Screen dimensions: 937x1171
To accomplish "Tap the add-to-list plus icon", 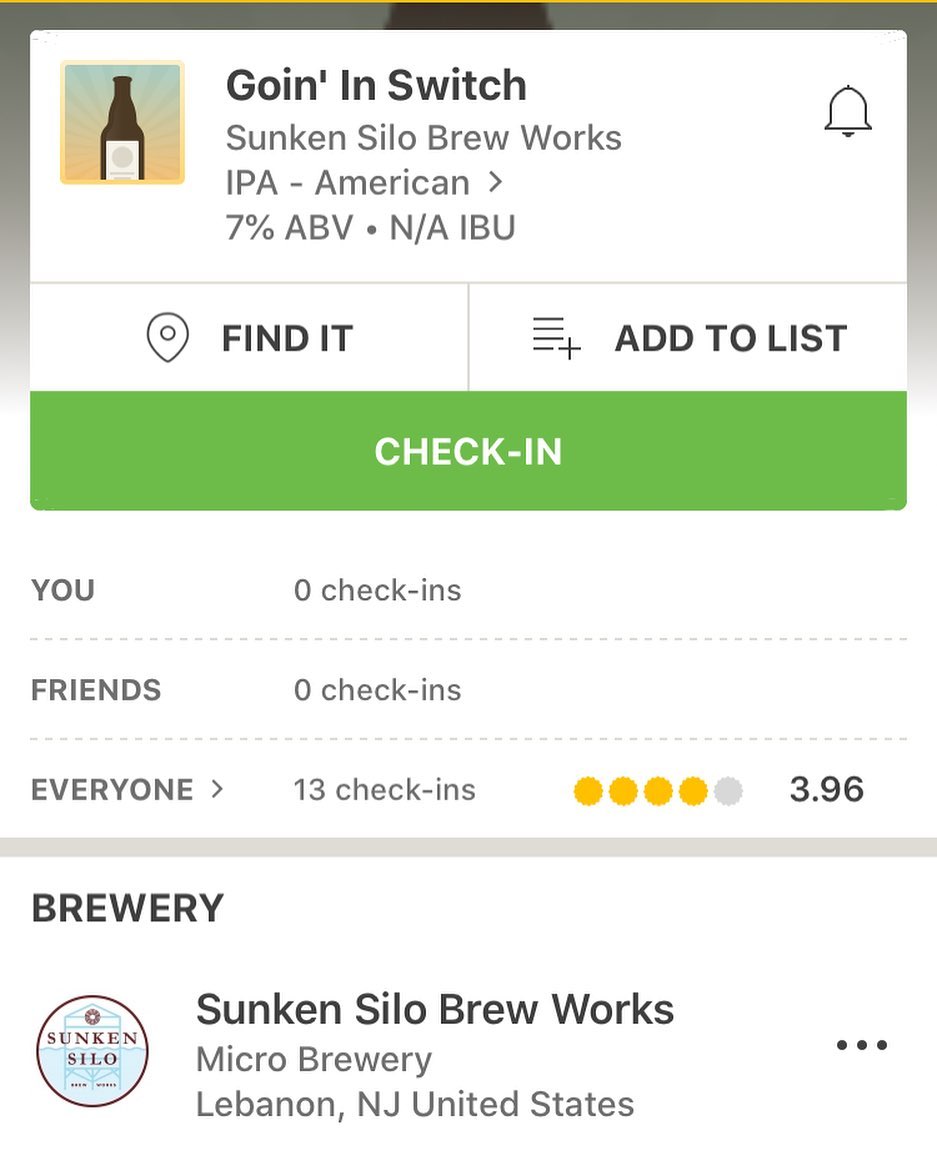I will point(556,338).
